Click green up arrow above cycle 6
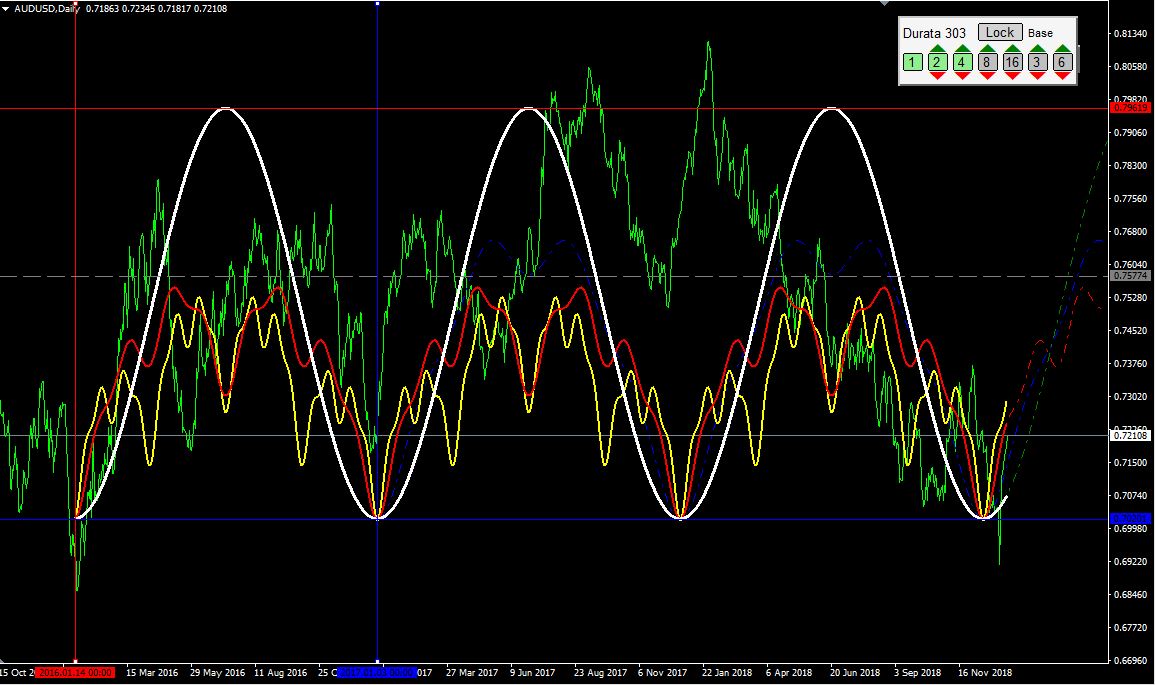The height and width of the screenshot is (685, 1156). [1063, 48]
